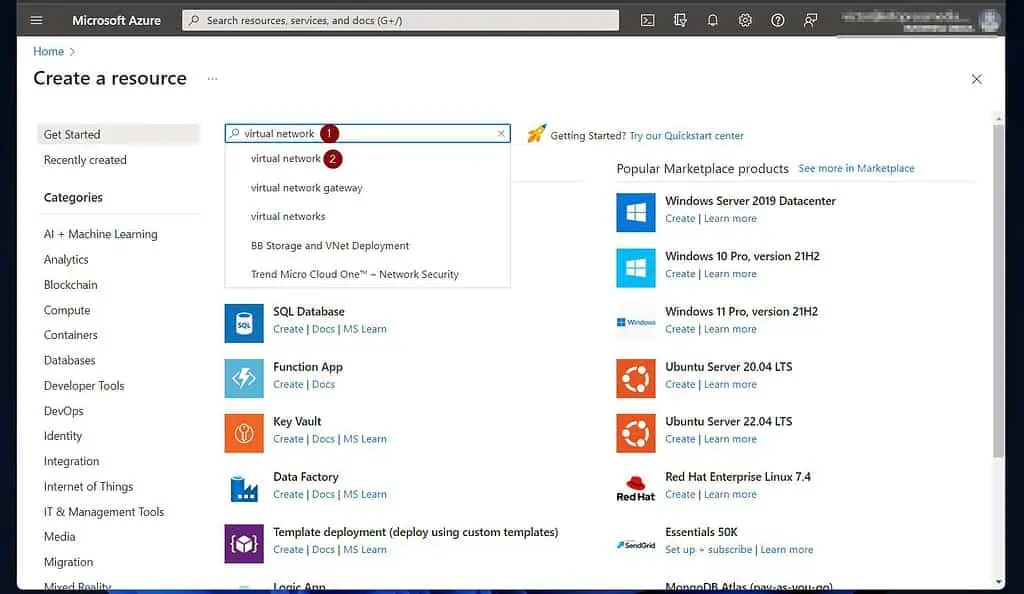
Task: Open the portal hamburger menu
Action: click(x=36, y=18)
